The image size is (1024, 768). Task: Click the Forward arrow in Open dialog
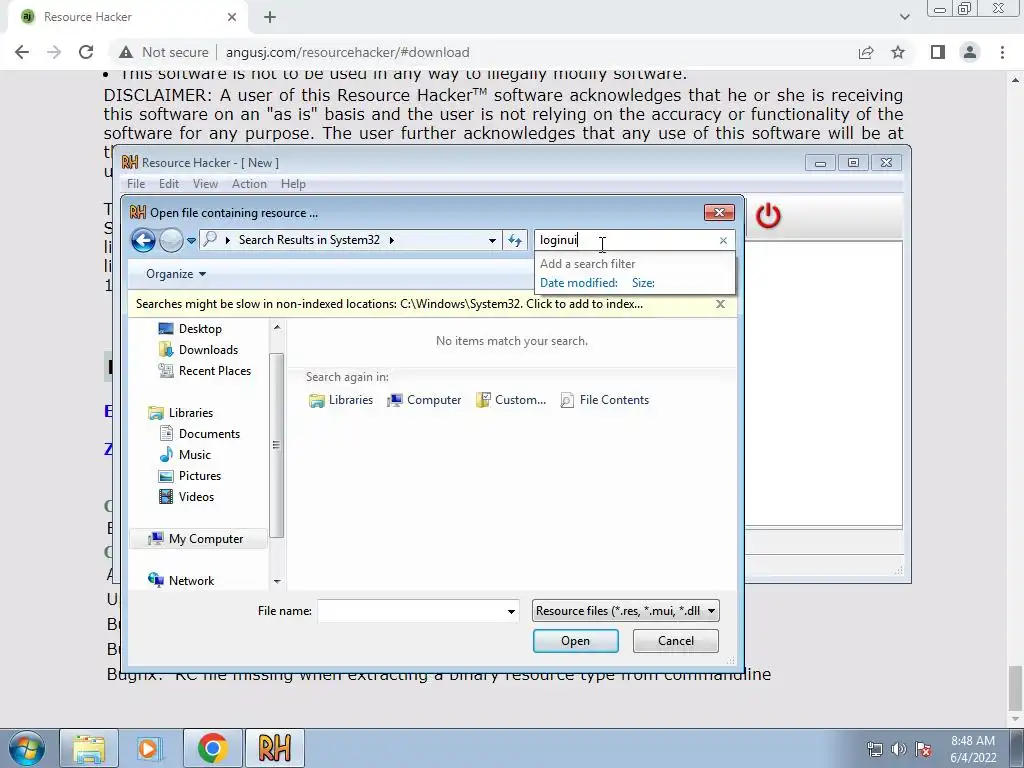point(171,240)
